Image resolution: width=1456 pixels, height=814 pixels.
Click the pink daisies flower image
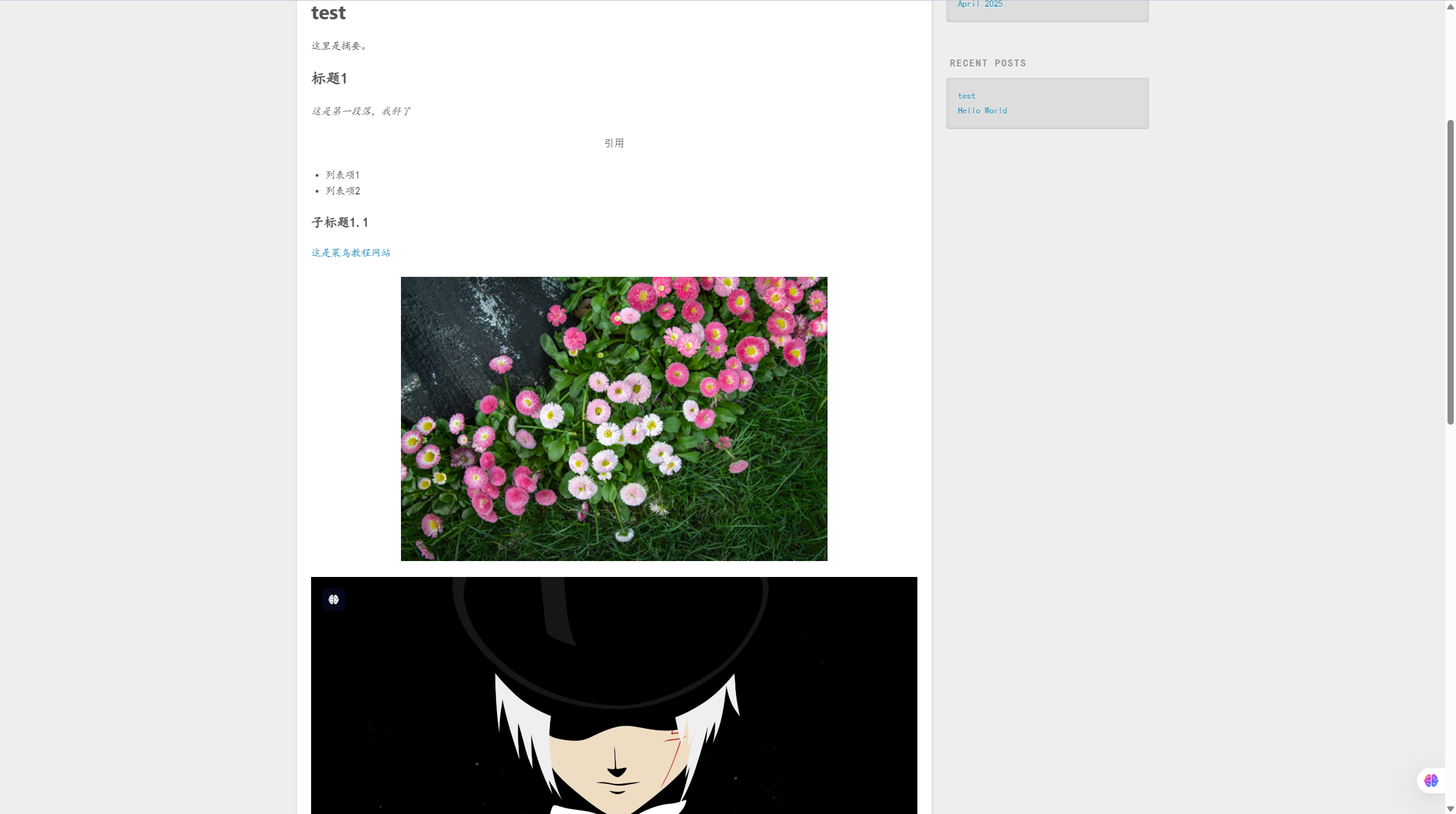coord(614,418)
